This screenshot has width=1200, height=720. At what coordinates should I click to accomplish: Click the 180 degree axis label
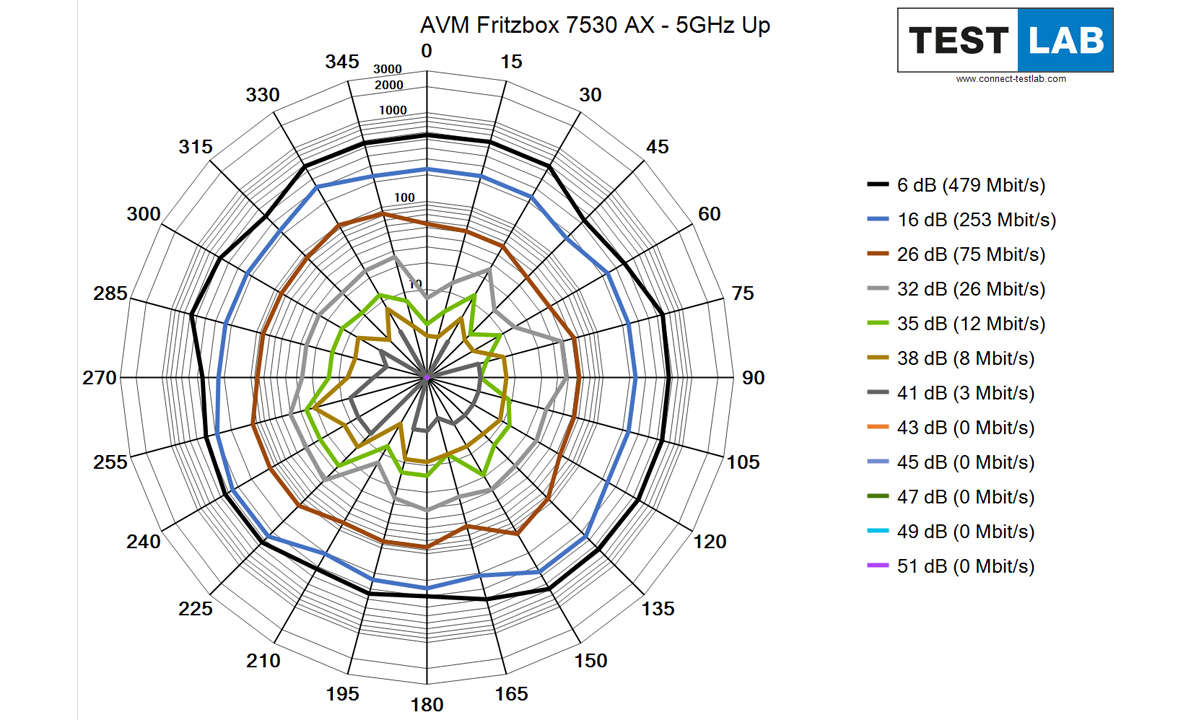[427, 705]
